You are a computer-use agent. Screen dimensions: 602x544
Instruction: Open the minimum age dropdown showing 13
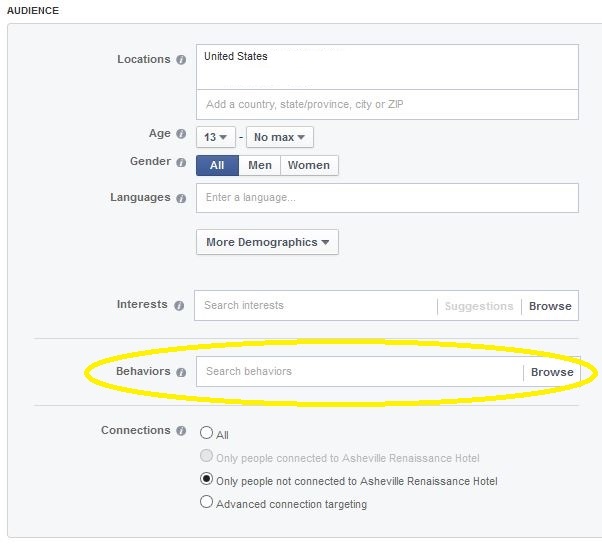215,137
